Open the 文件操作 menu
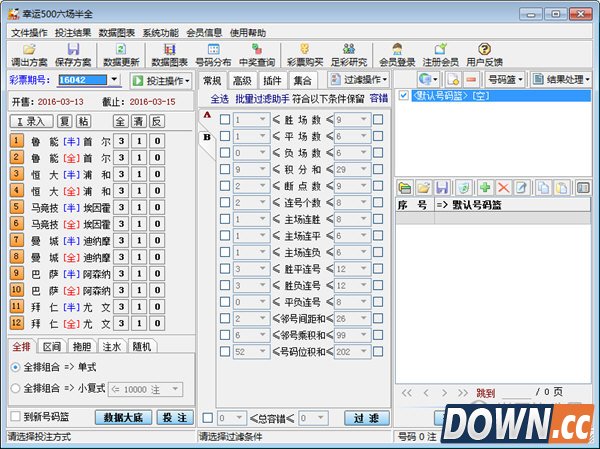This screenshot has height=449, width=600. click(29, 33)
